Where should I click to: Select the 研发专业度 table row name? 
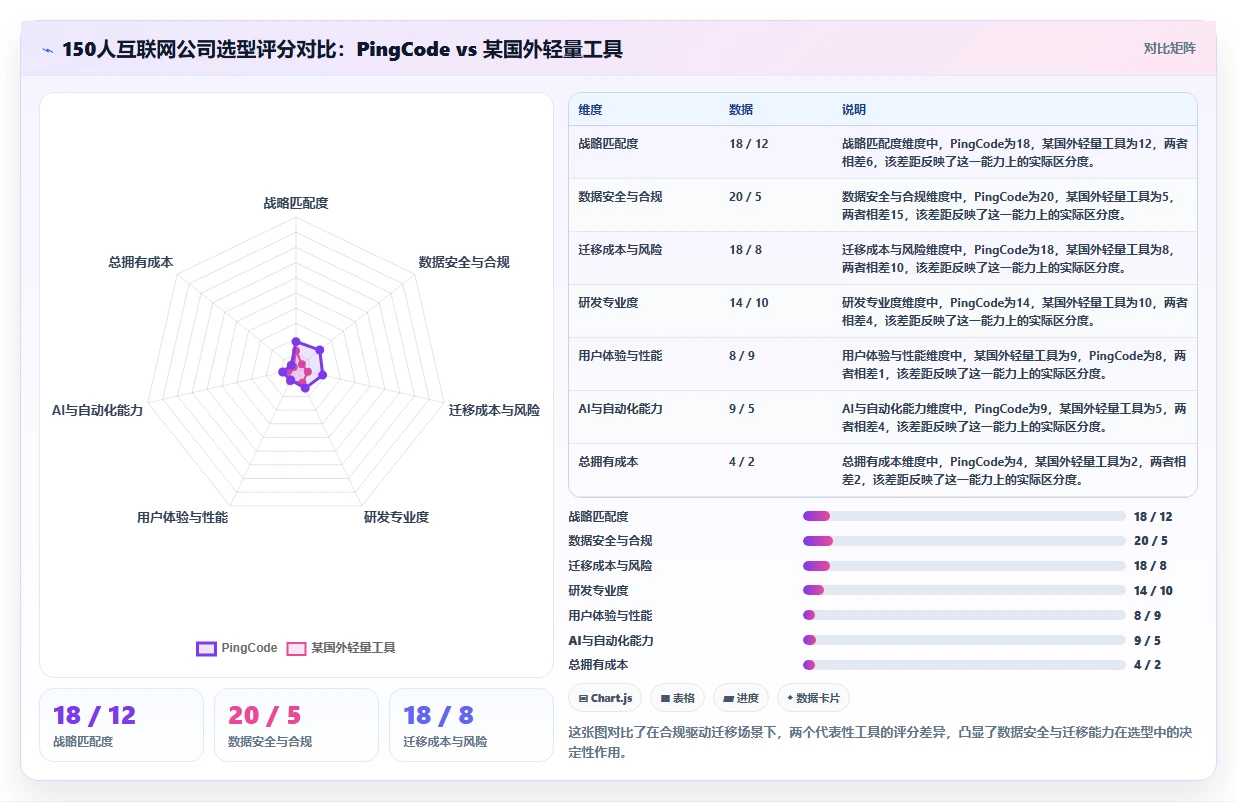click(608, 303)
